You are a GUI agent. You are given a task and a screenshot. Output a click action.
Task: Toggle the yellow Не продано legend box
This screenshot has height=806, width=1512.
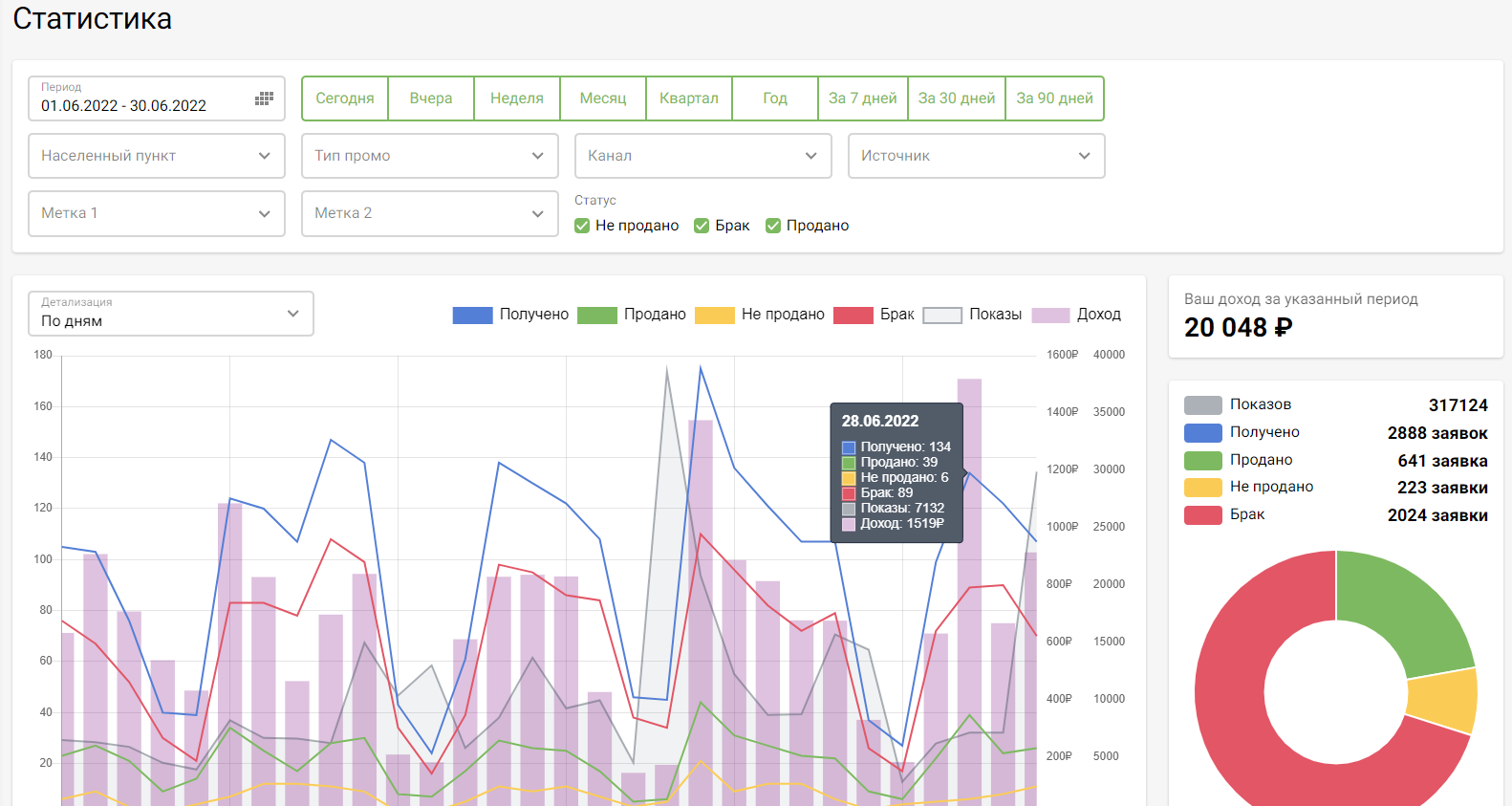point(714,316)
